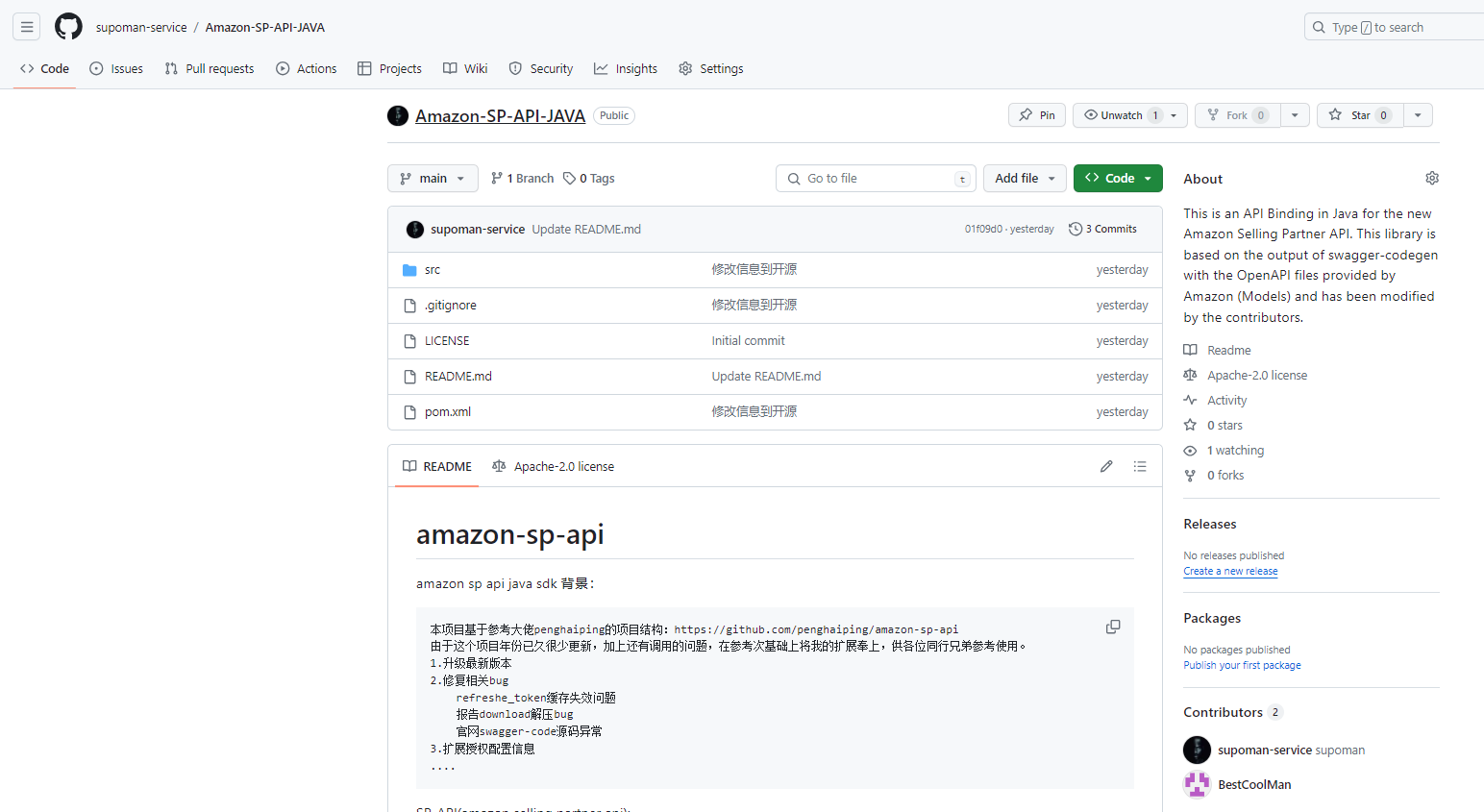View 1 watching link
This screenshot has width=1484, height=812.
click(1224, 451)
